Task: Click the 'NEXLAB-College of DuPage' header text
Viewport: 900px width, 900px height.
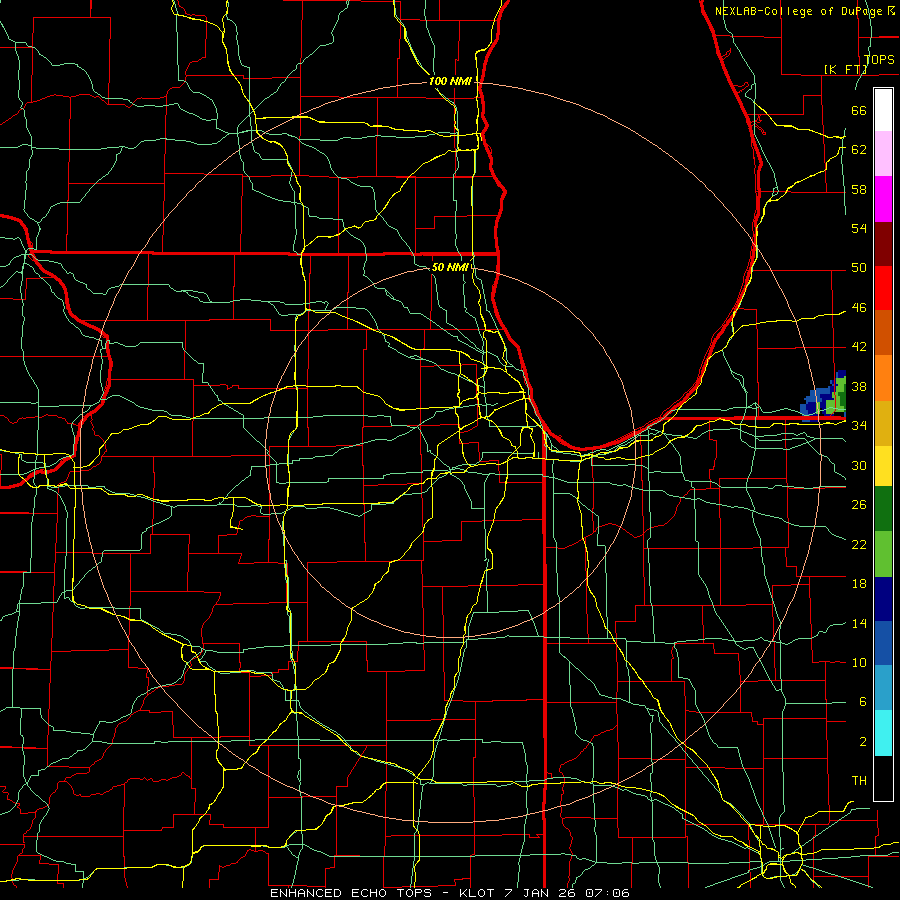Action: [799, 11]
